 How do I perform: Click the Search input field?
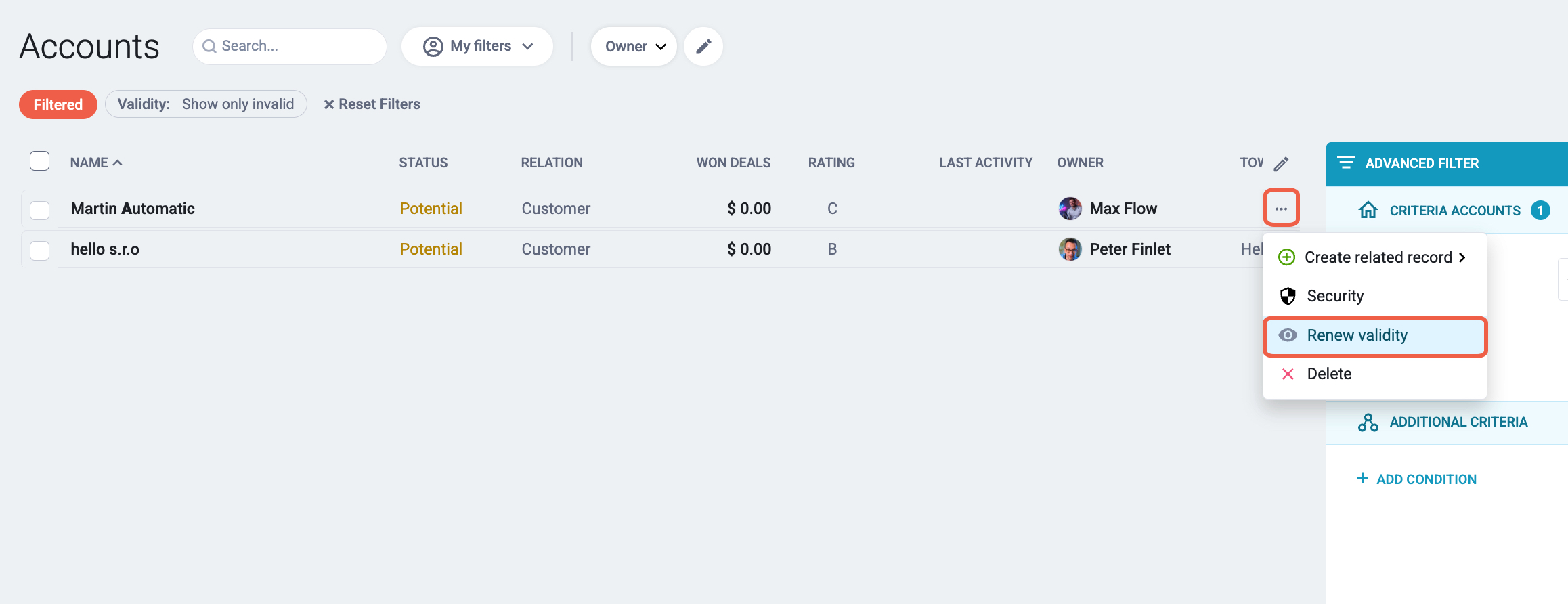click(x=290, y=46)
